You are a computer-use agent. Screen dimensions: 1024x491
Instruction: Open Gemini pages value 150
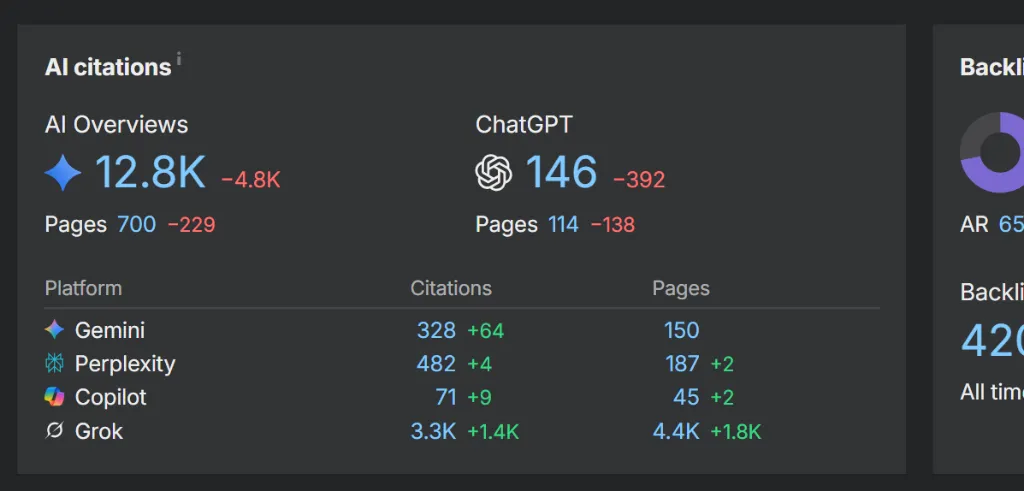[682, 330]
